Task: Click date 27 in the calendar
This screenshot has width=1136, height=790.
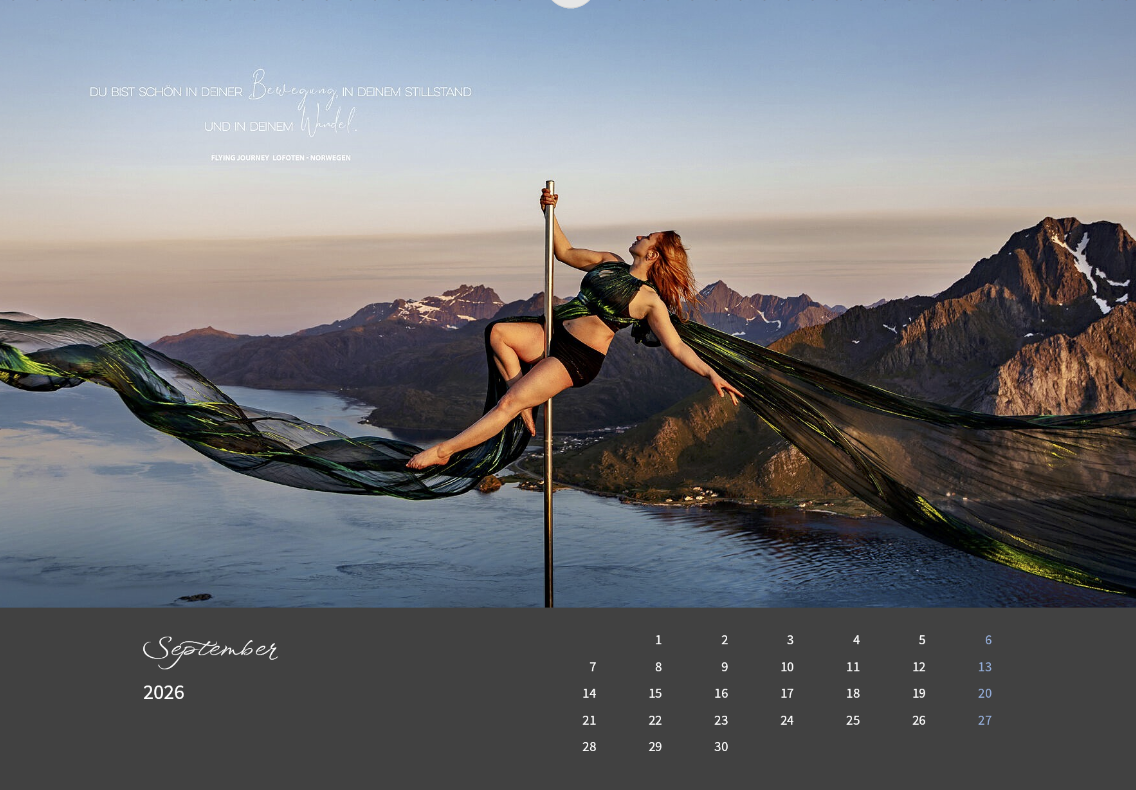Action: [x=985, y=720]
